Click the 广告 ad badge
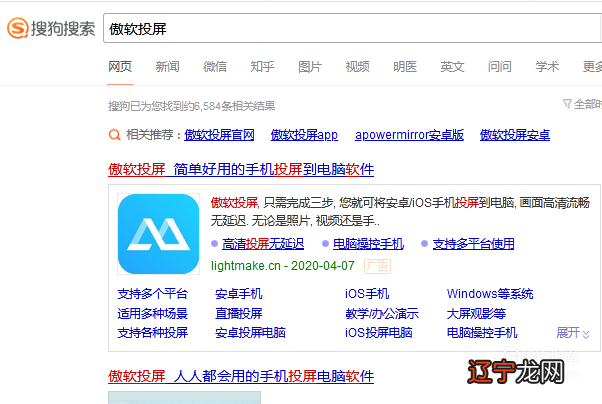The image size is (602, 404). 377,266
